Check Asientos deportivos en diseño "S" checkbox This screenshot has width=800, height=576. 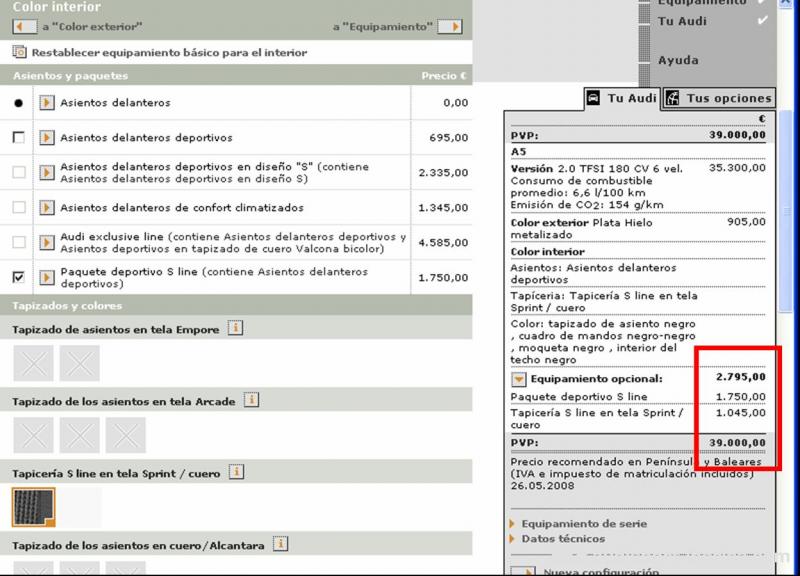coord(19,172)
